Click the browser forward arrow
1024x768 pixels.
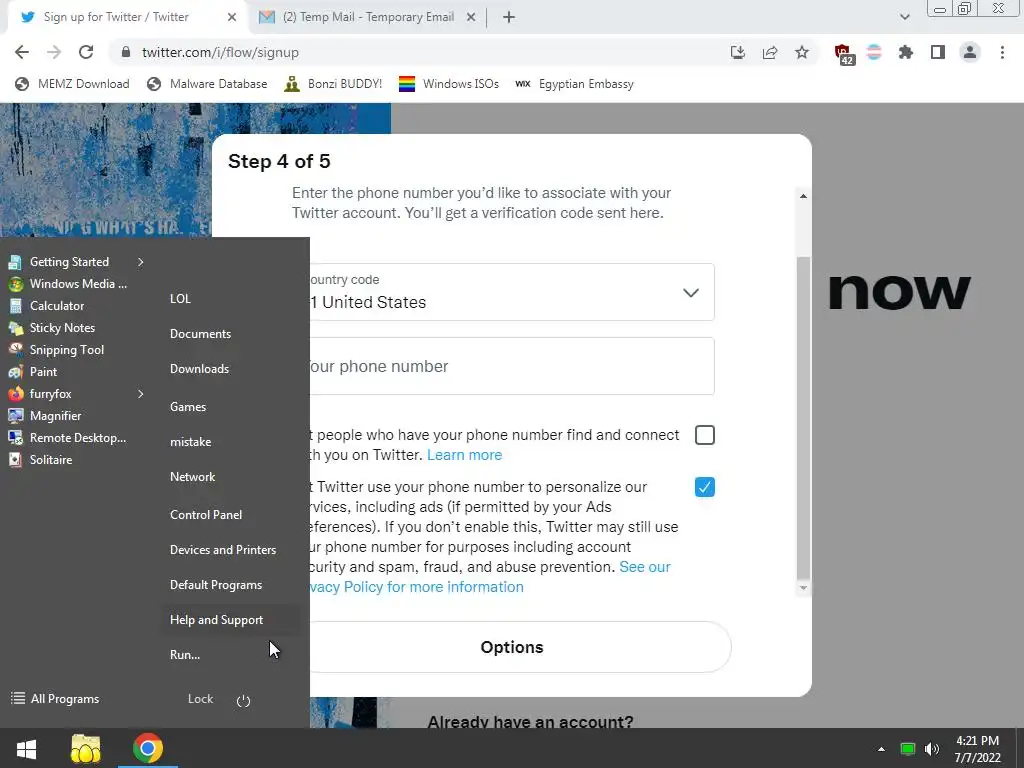coord(54,52)
